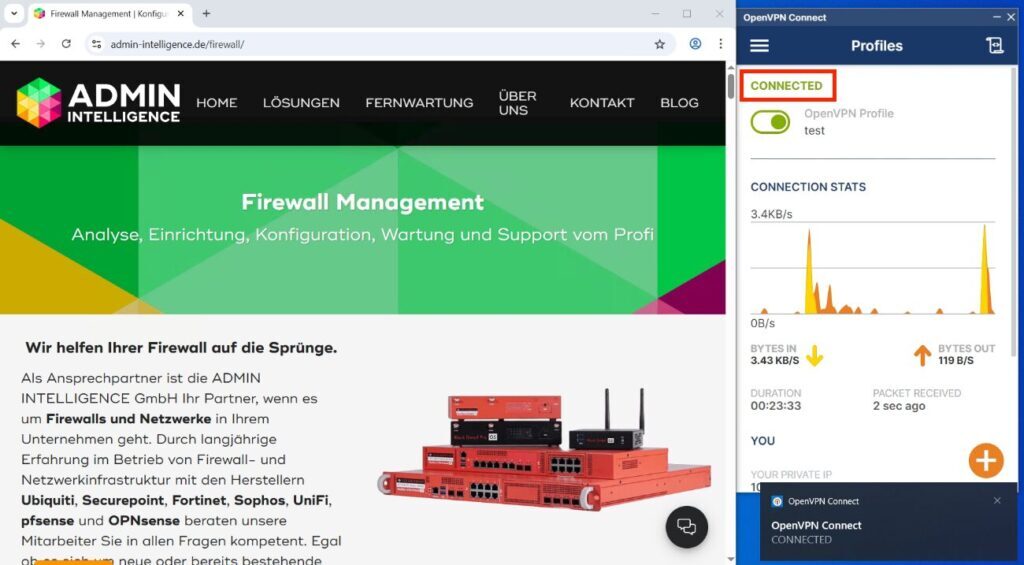
Task: Click the import profile icon
Action: (x=994, y=46)
